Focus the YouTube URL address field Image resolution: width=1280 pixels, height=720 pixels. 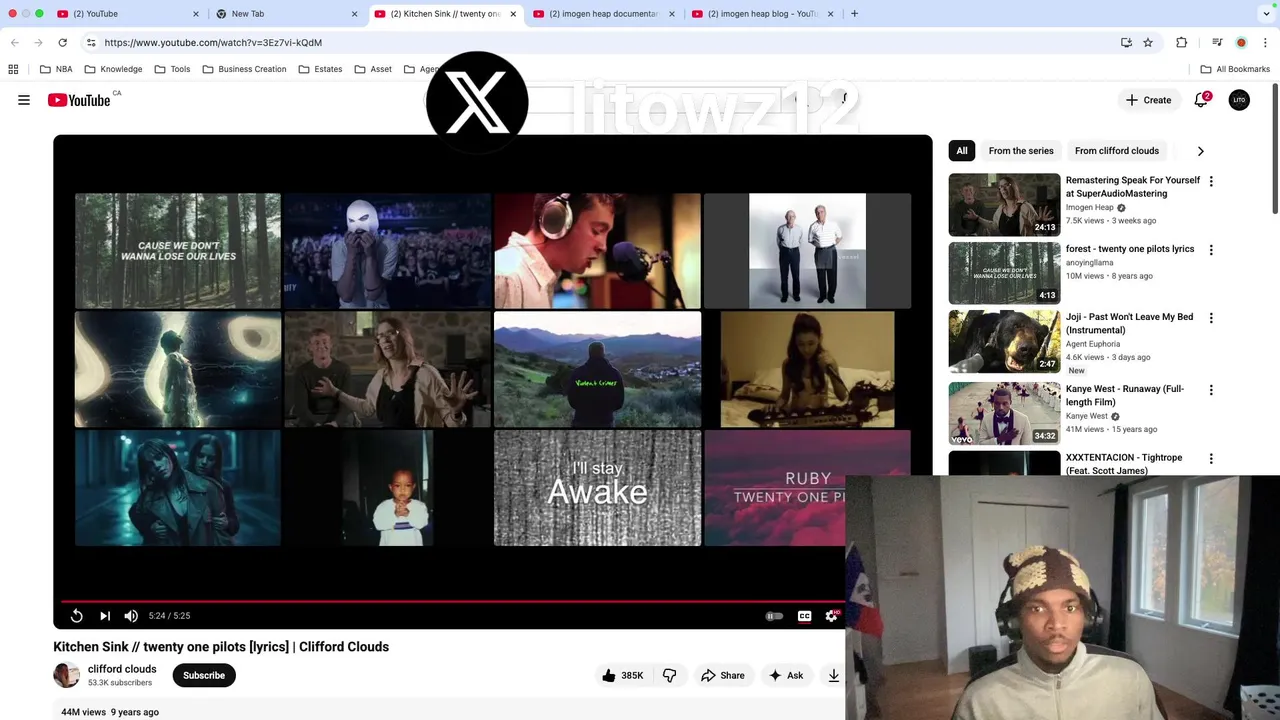pyautogui.click(x=600, y=43)
